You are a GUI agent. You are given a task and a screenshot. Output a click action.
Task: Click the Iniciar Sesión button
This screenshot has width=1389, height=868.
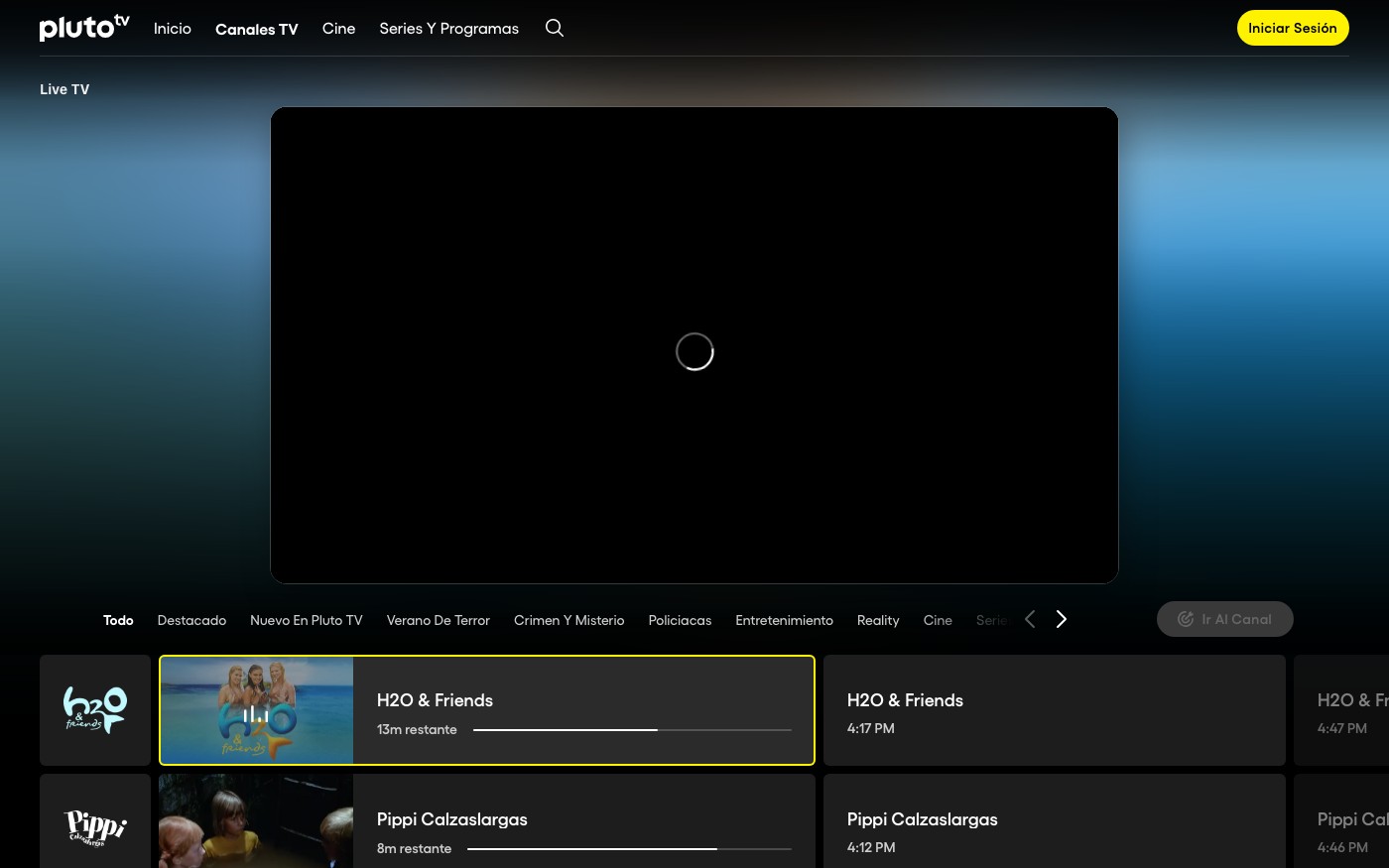point(1293,28)
